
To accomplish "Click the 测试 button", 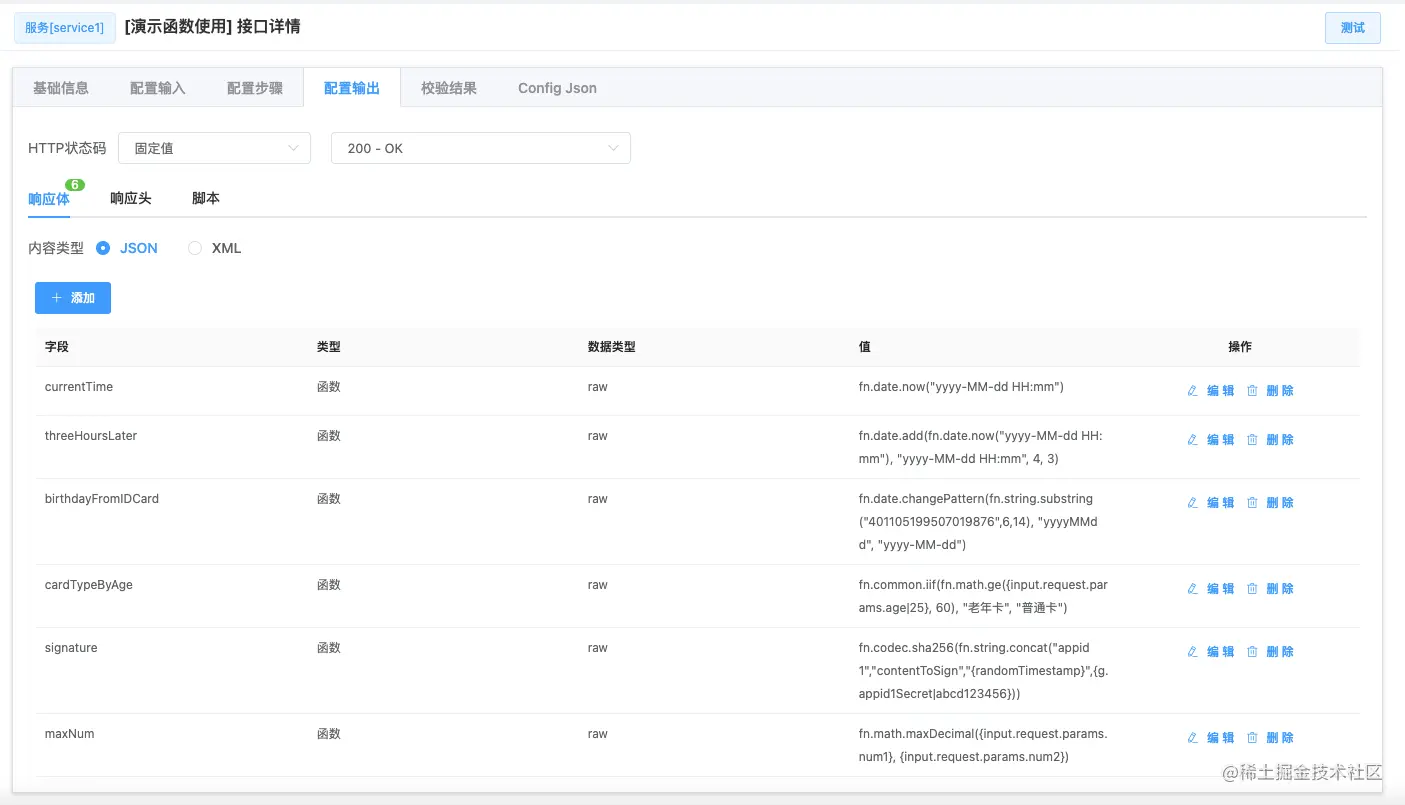I will [x=1353, y=28].
